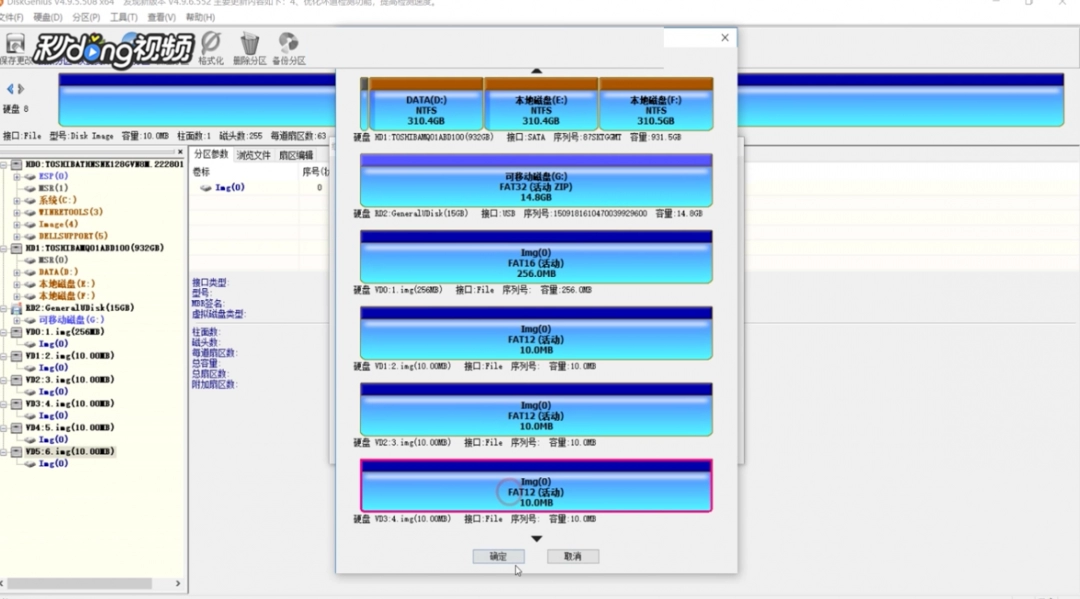Screen dimensions: 1080x599
Task: Expand the WINRETOOLS(3) tree node
Action: coord(16,212)
